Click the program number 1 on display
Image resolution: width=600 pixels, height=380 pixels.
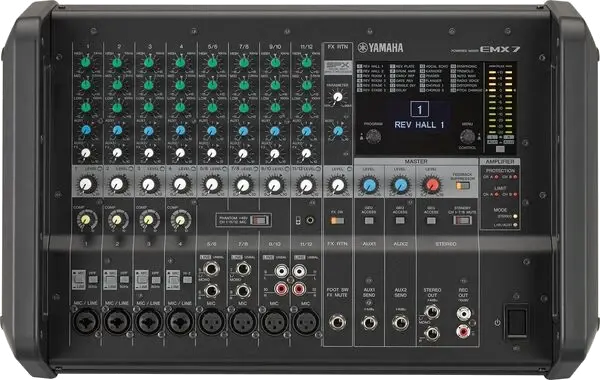[419, 109]
